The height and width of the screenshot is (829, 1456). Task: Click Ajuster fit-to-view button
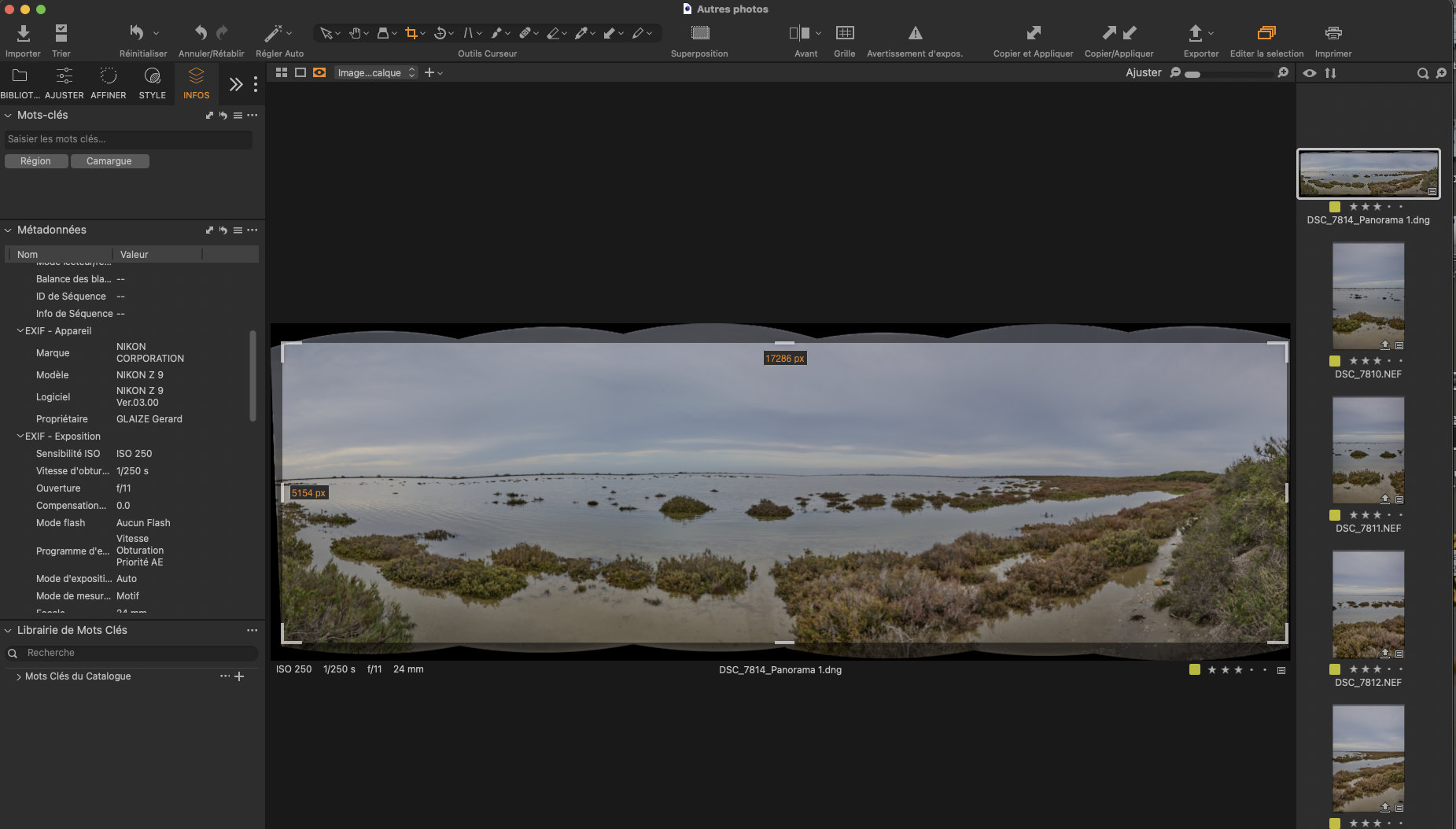1143,72
